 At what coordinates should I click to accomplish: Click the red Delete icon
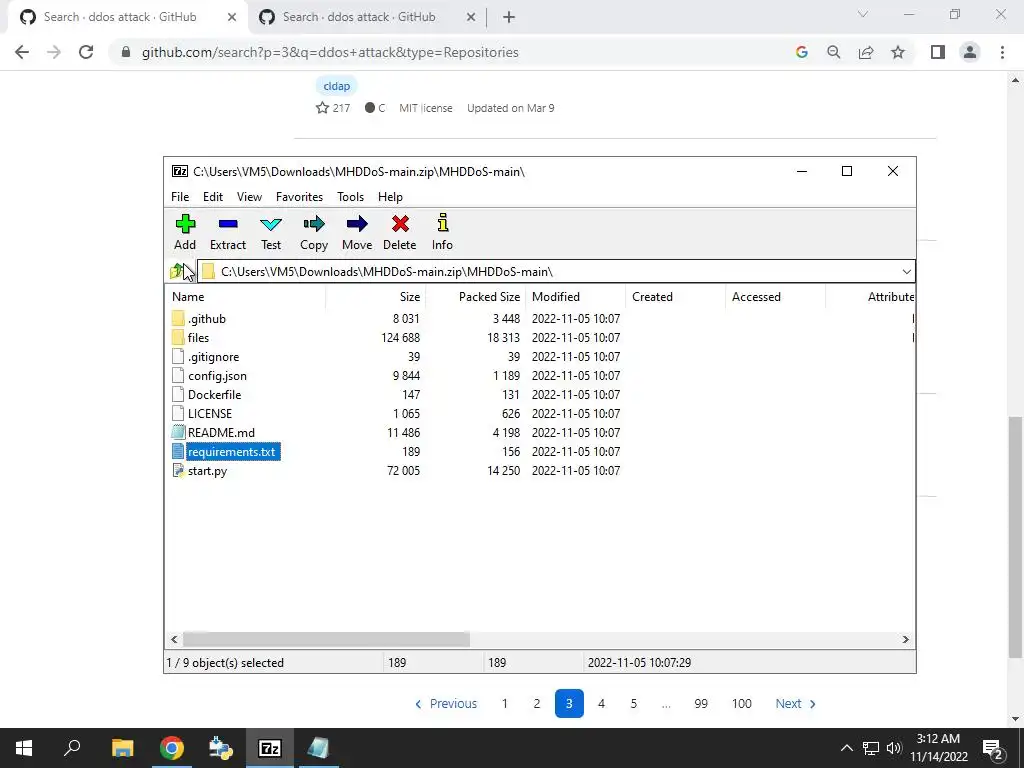tap(400, 225)
